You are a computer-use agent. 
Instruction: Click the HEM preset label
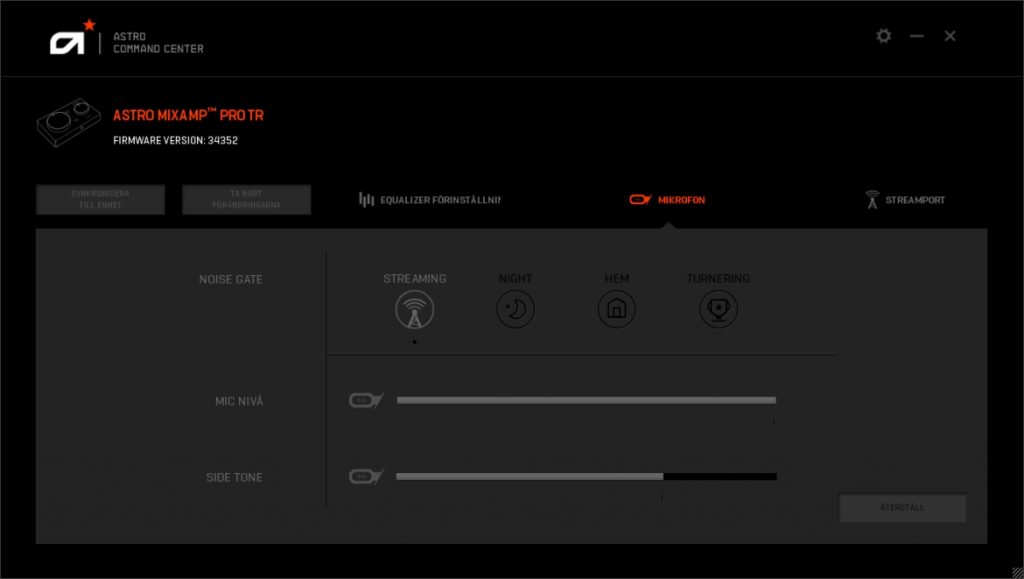[x=616, y=279]
